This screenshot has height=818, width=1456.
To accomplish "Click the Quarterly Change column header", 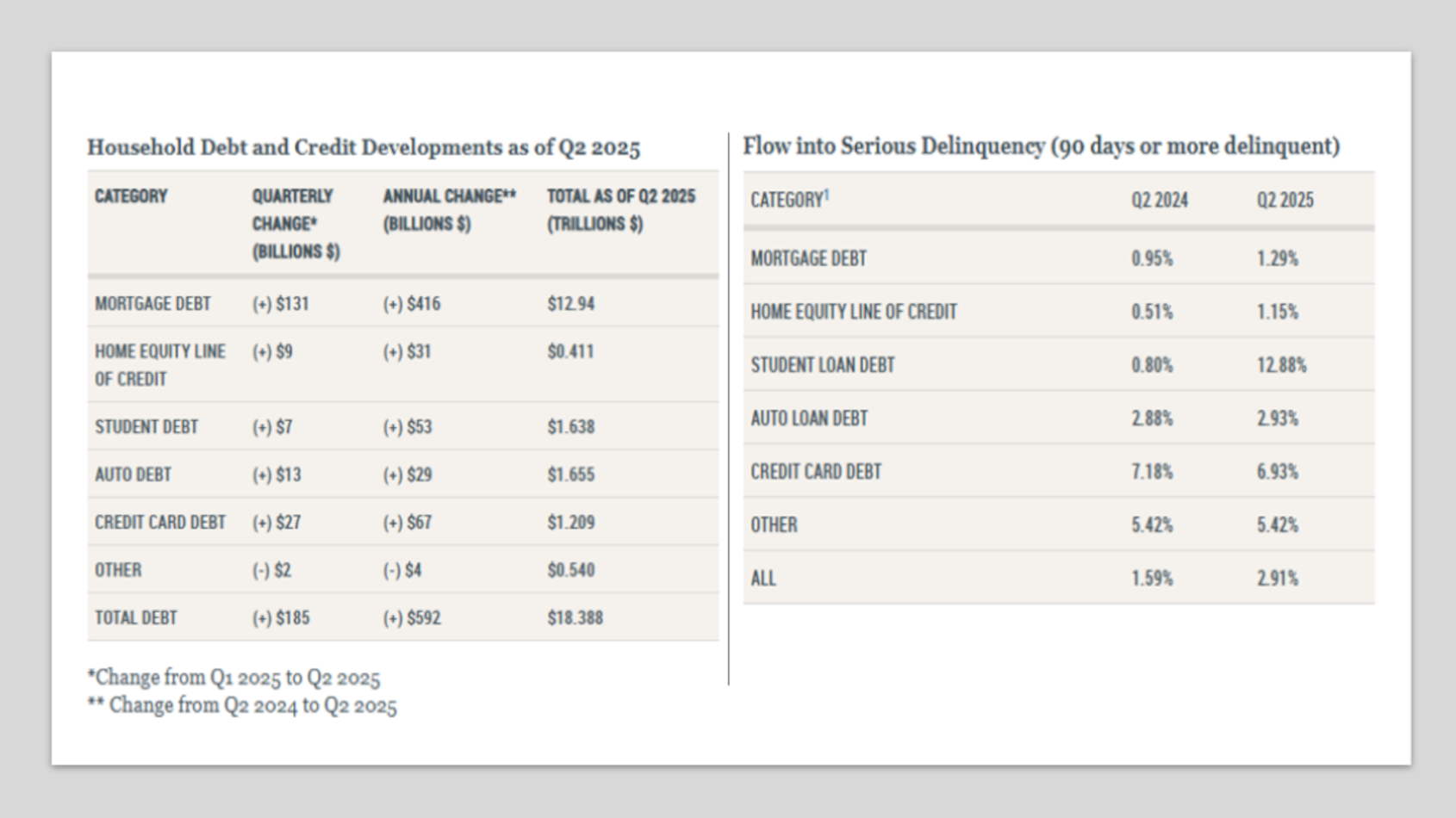I will pos(296,224).
